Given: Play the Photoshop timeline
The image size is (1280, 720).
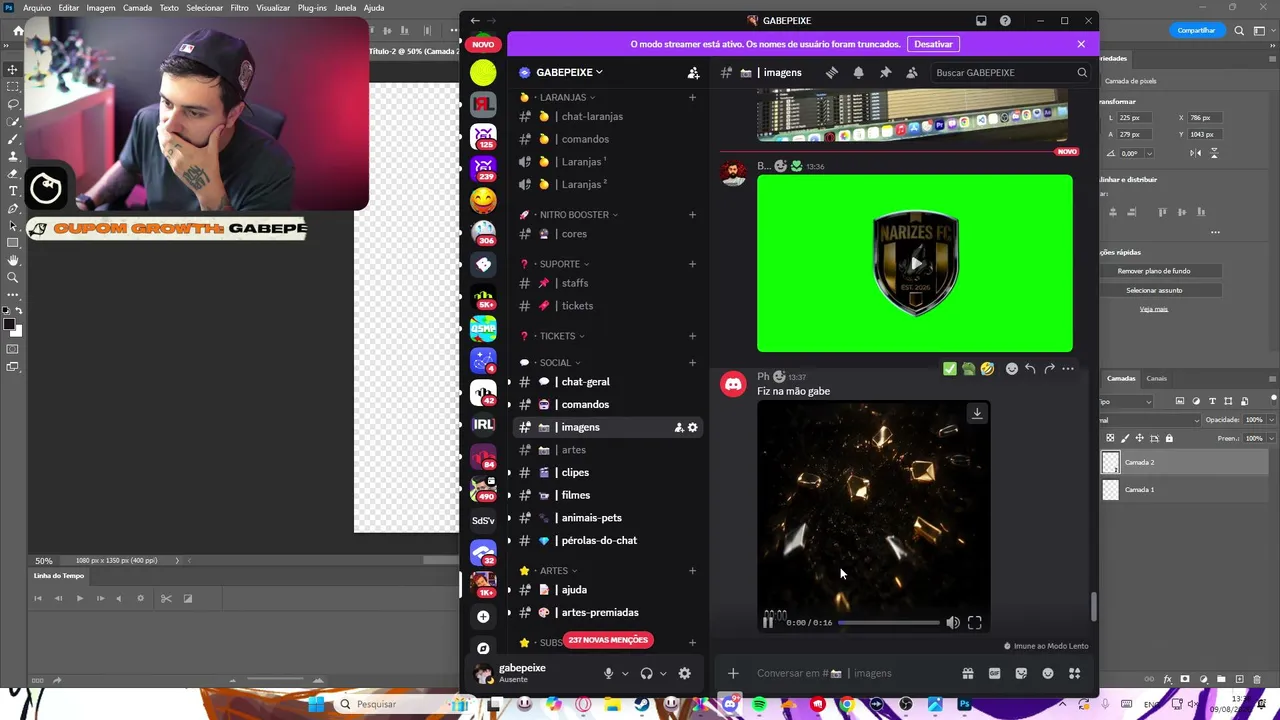Looking at the screenshot, I should tap(79, 598).
